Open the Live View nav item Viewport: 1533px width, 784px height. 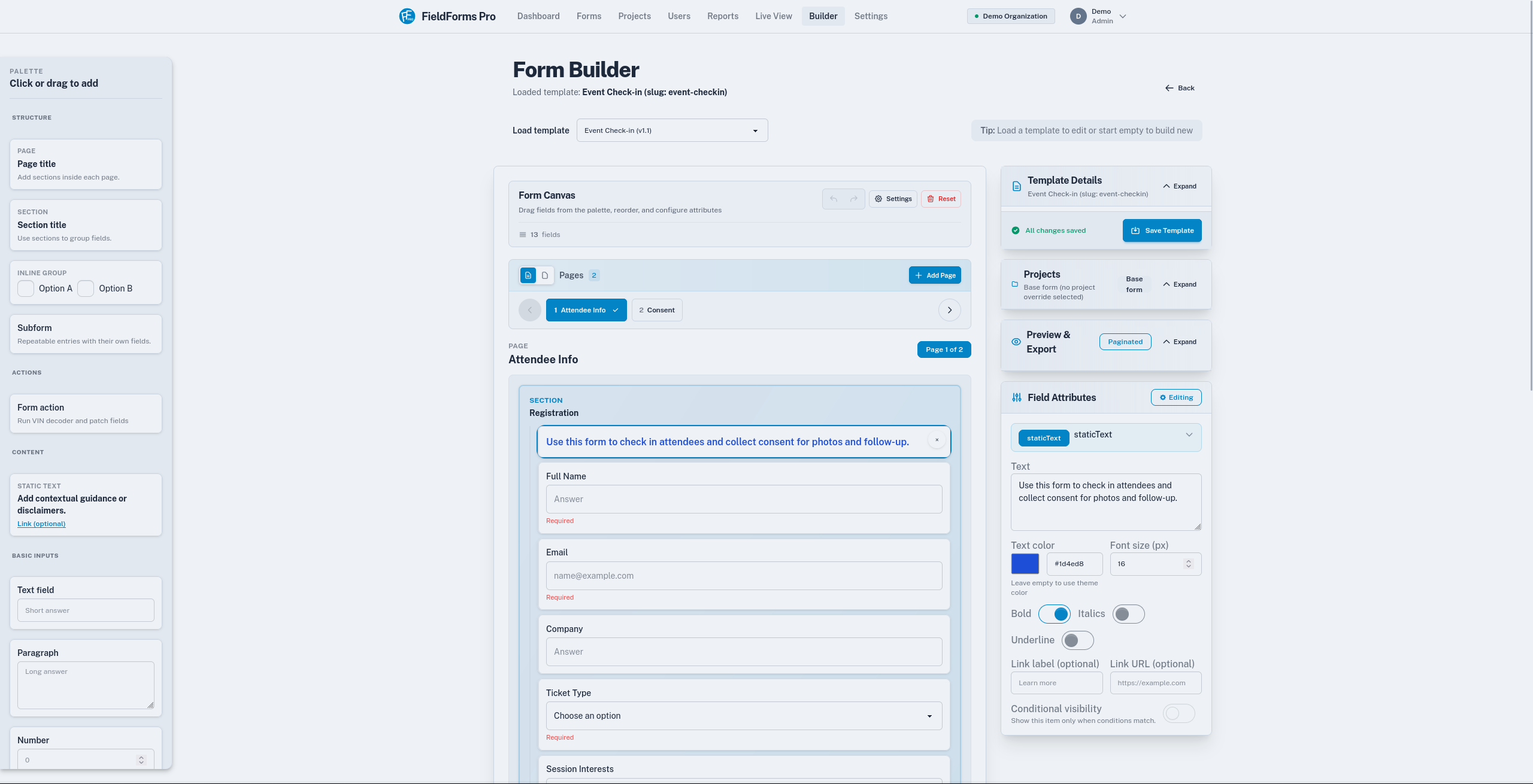pos(774,16)
